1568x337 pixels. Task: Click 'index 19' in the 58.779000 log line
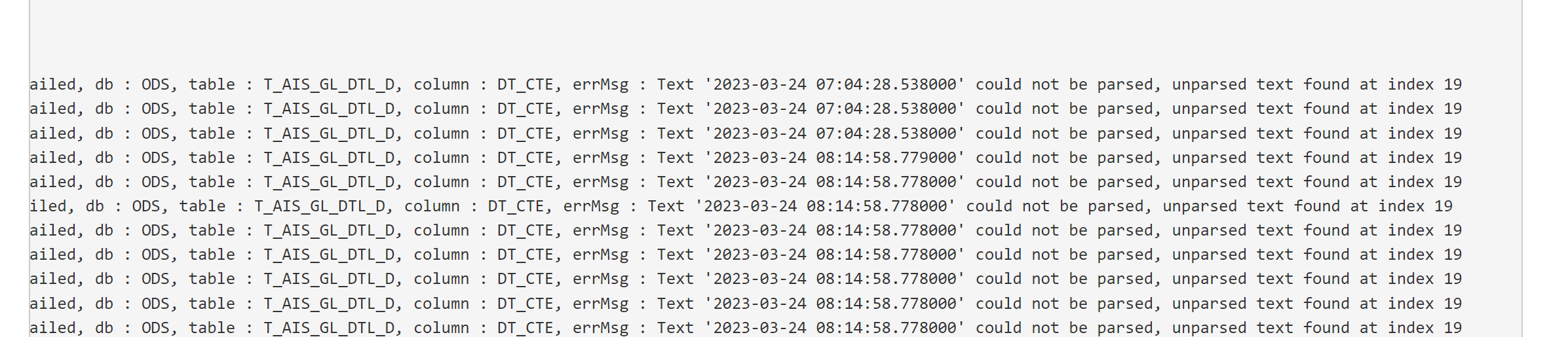pos(1425,158)
